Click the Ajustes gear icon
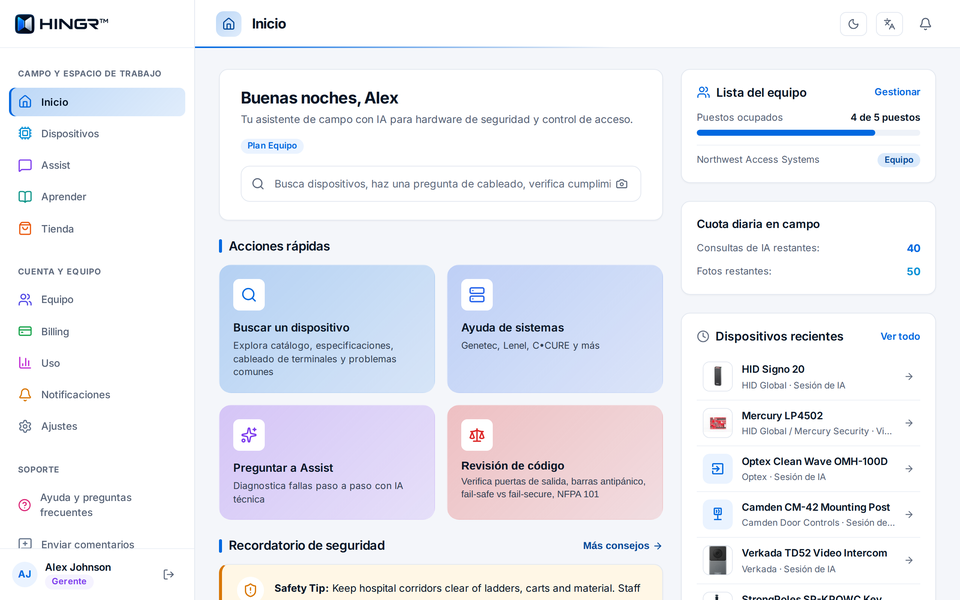The width and height of the screenshot is (960, 600). coord(25,426)
